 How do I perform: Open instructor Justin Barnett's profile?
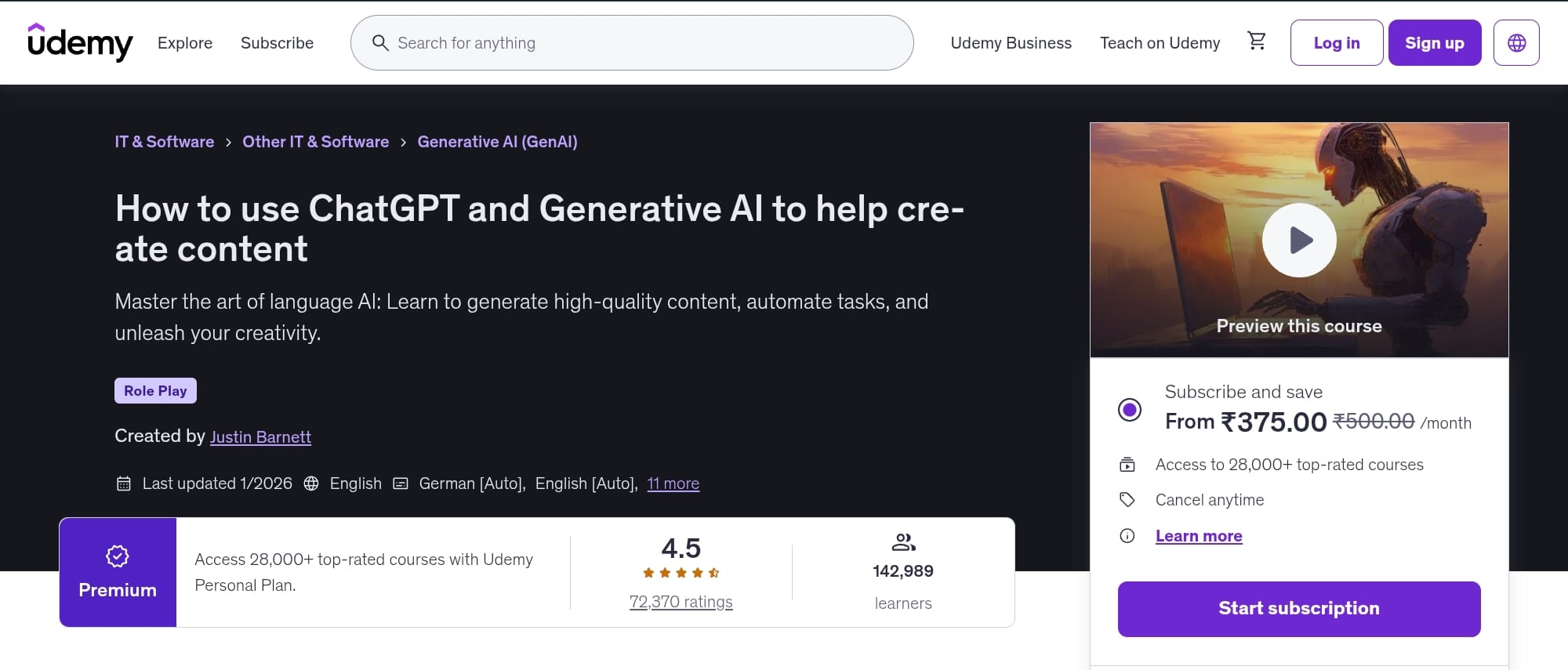260,437
